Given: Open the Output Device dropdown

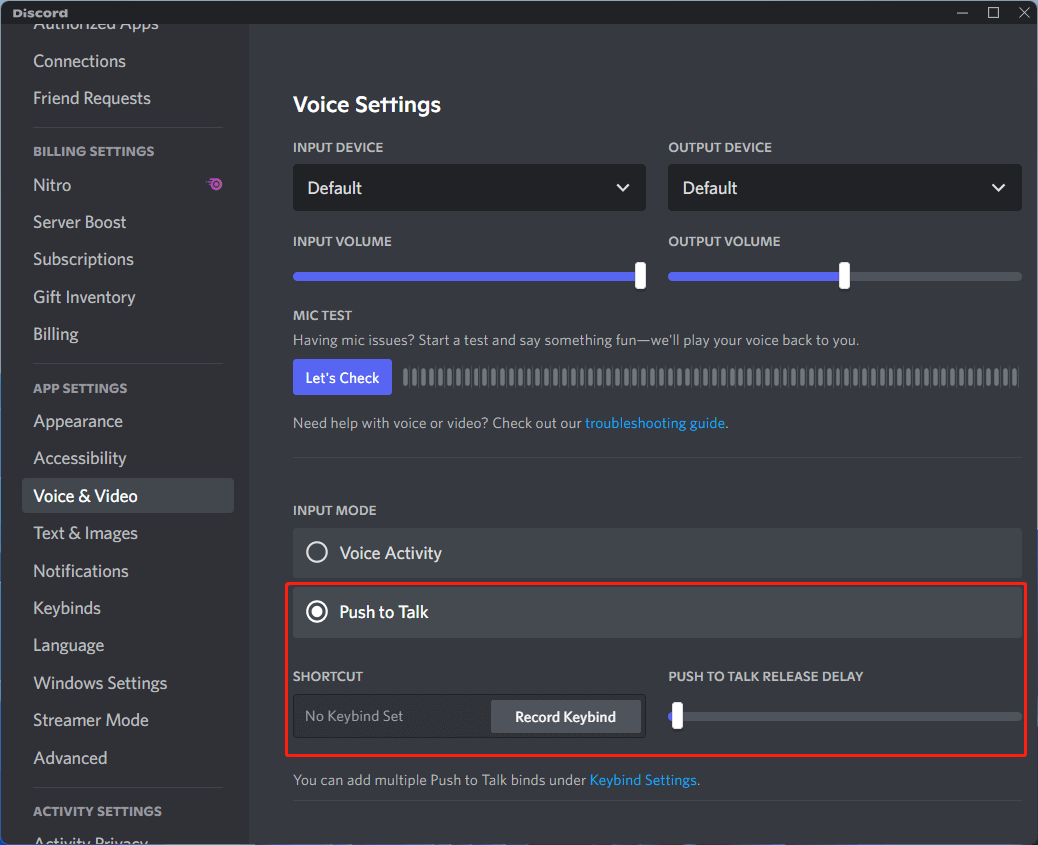Looking at the screenshot, I should (843, 188).
